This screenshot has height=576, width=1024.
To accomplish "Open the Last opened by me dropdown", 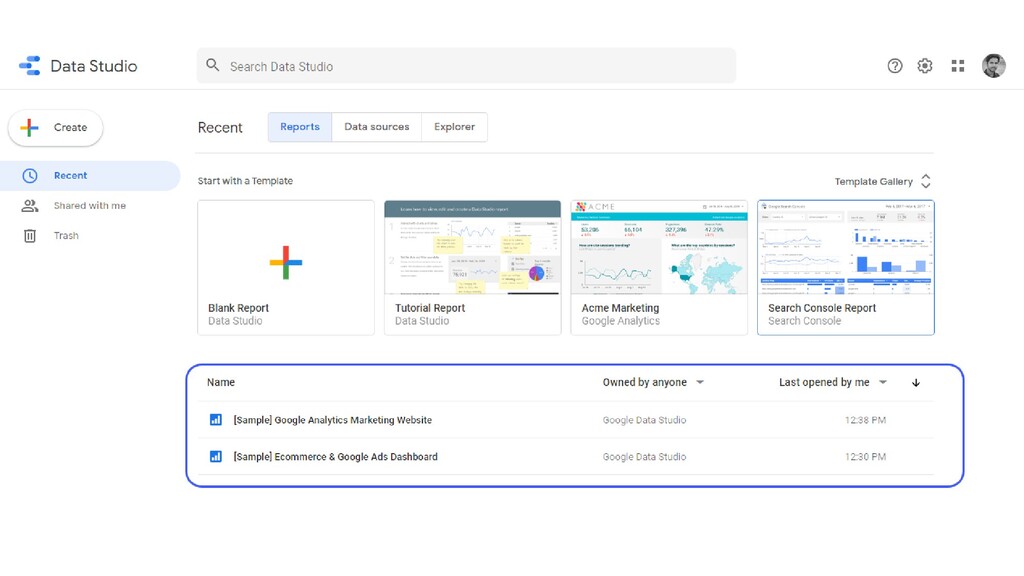I will 833,382.
